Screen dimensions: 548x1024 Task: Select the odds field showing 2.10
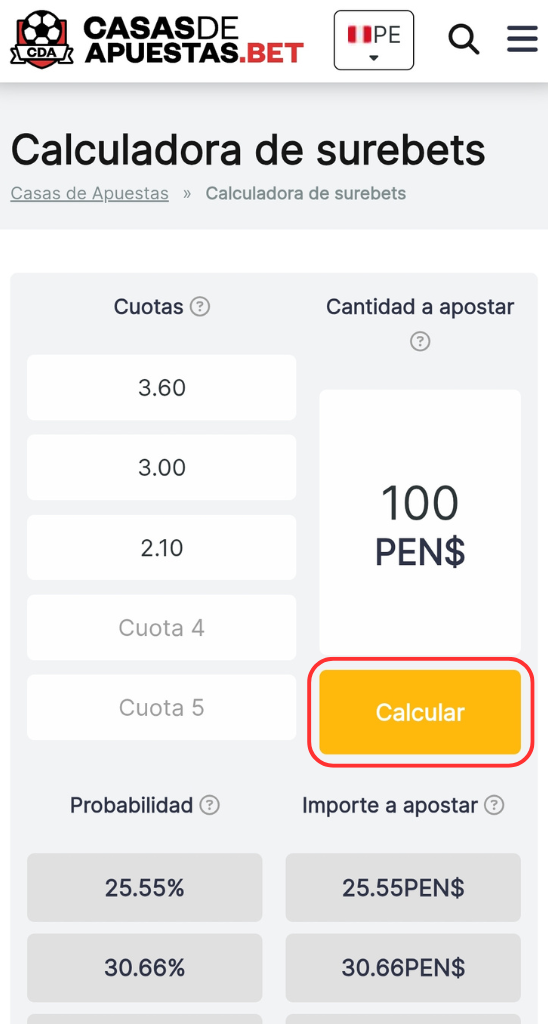tap(161, 547)
